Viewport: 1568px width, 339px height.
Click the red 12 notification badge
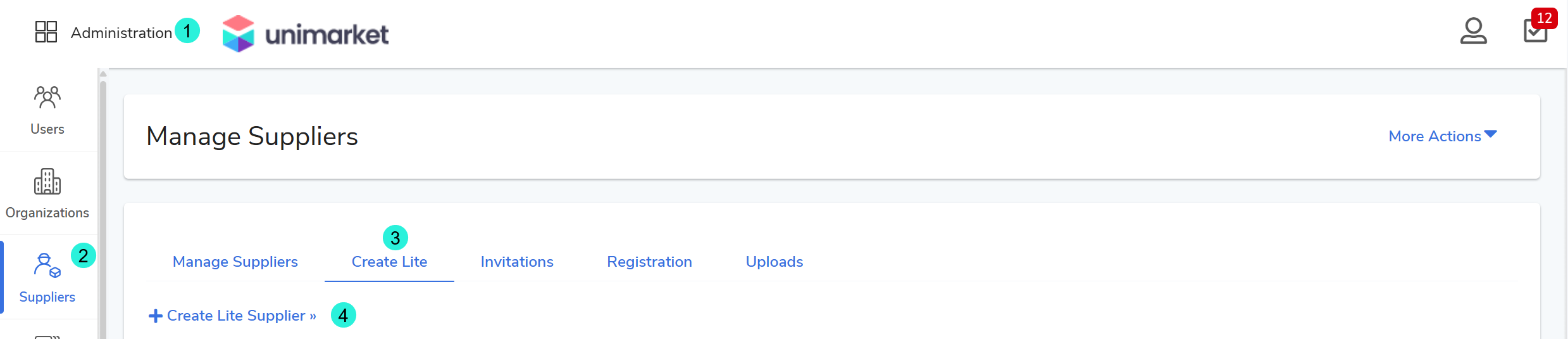(x=1544, y=18)
